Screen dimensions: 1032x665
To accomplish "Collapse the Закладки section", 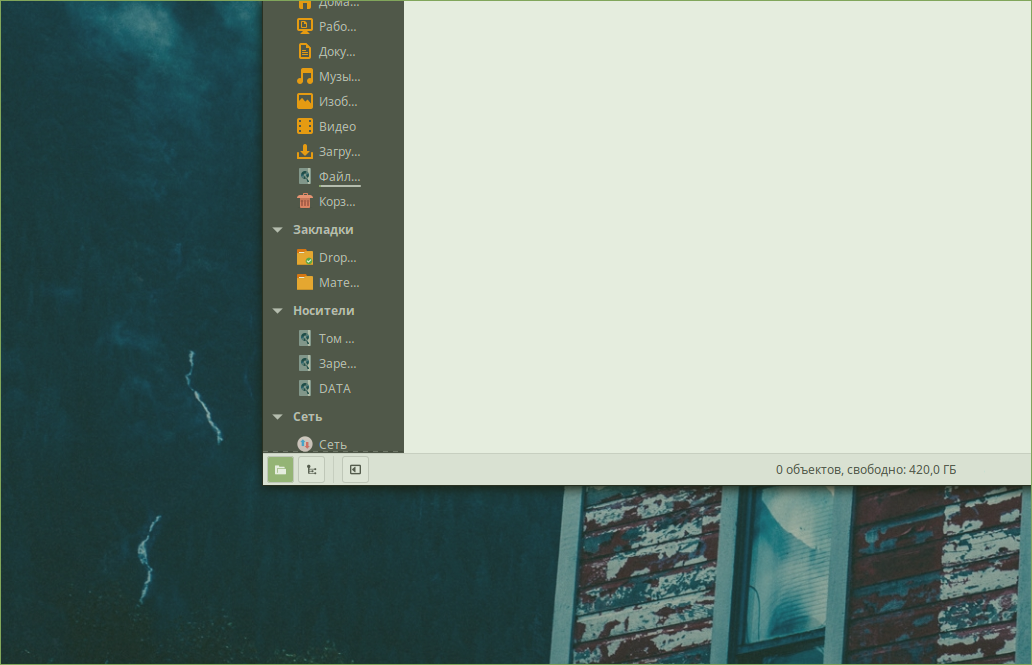I will (x=278, y=230).
